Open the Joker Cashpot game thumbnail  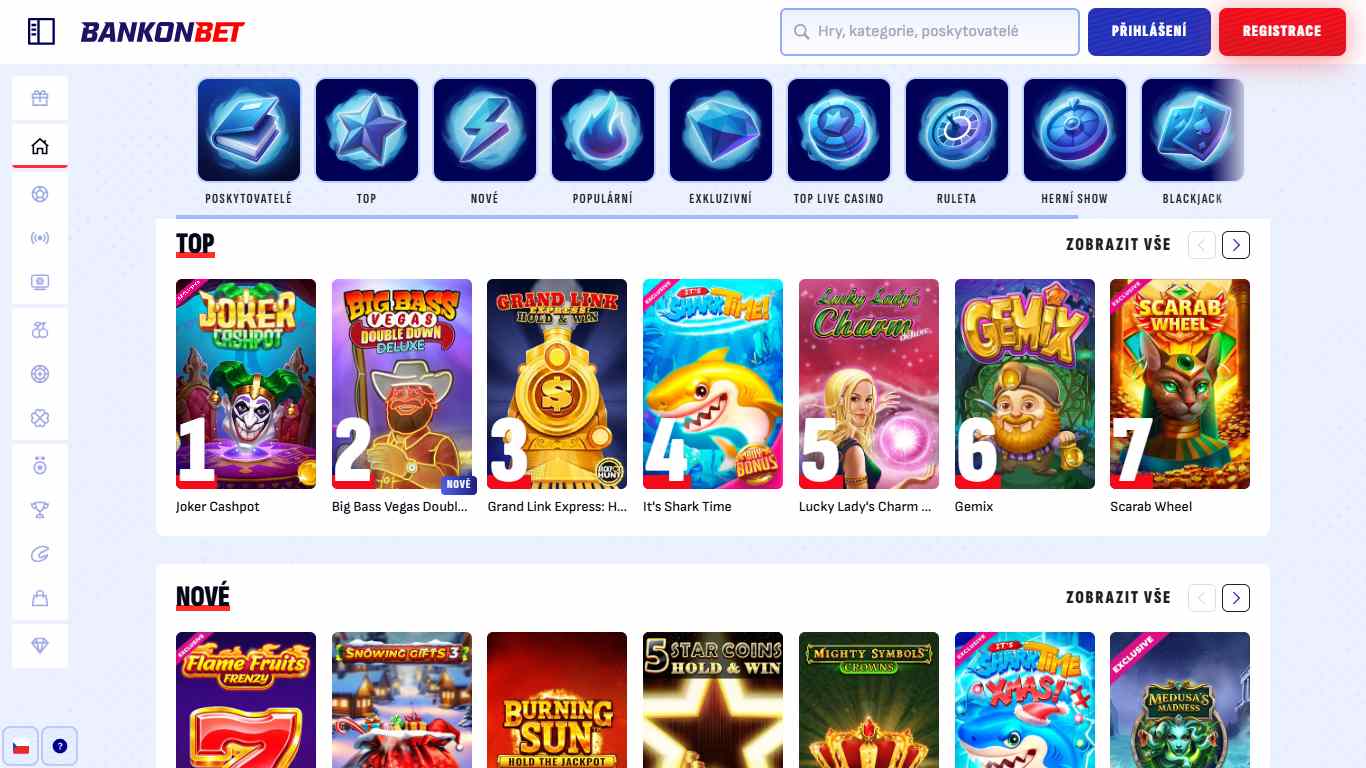246,384
